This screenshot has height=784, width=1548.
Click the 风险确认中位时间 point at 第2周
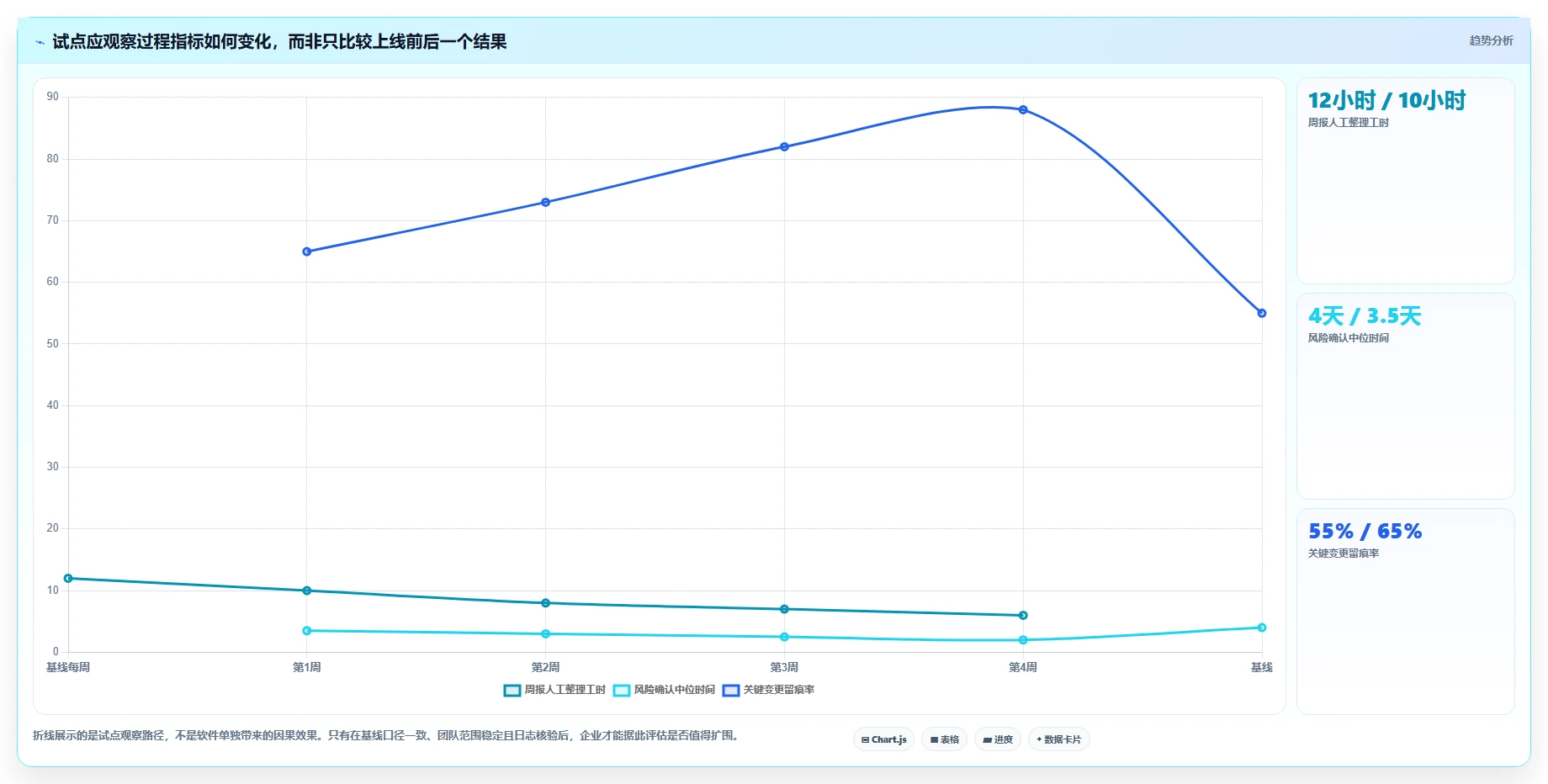[545, 634]
